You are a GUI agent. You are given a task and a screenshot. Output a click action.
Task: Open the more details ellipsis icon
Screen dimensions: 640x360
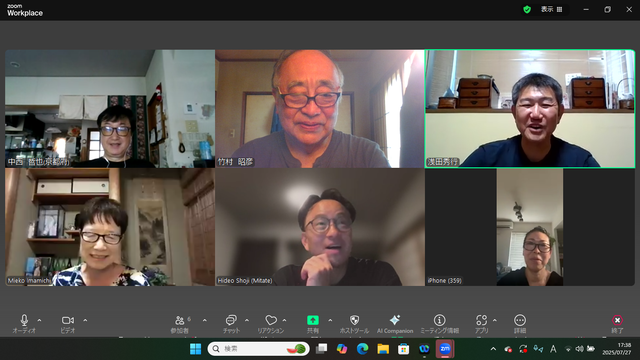point(520,320)
